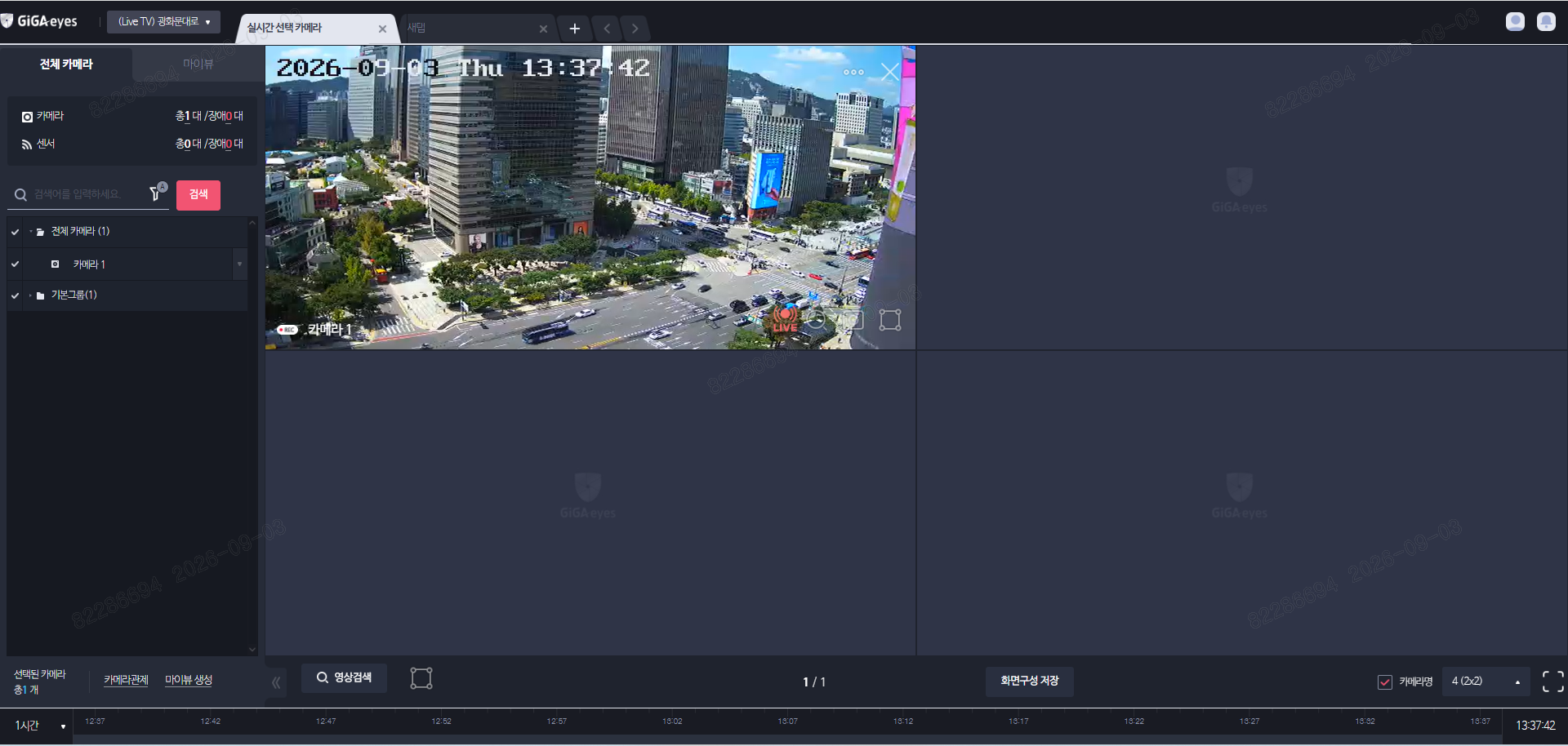Add a new tab with plus icon
Screen dimensions: 1568x746
tap(575, 29)
